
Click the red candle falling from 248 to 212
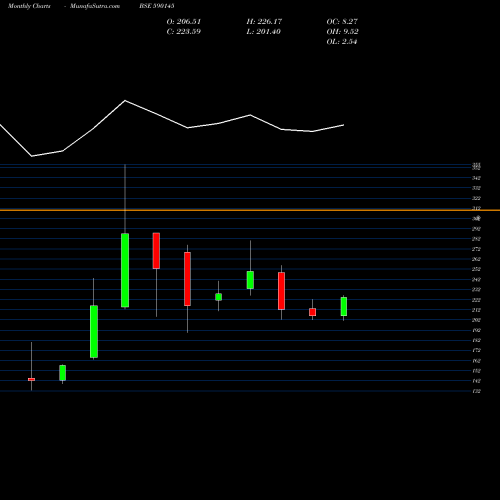[x=281, y=291]
